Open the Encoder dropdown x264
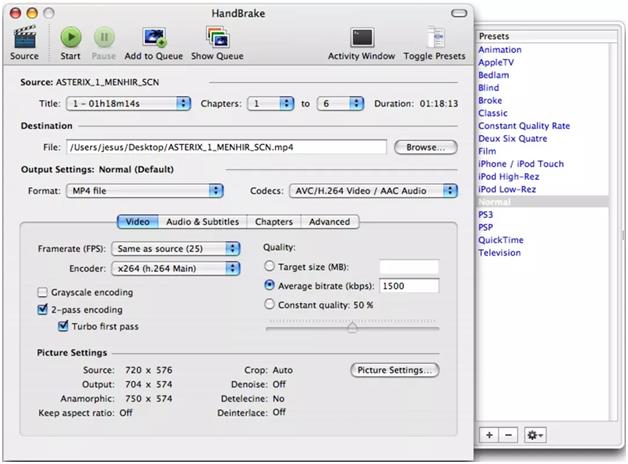This screenshot has width=628, height=464. (175, 268)
